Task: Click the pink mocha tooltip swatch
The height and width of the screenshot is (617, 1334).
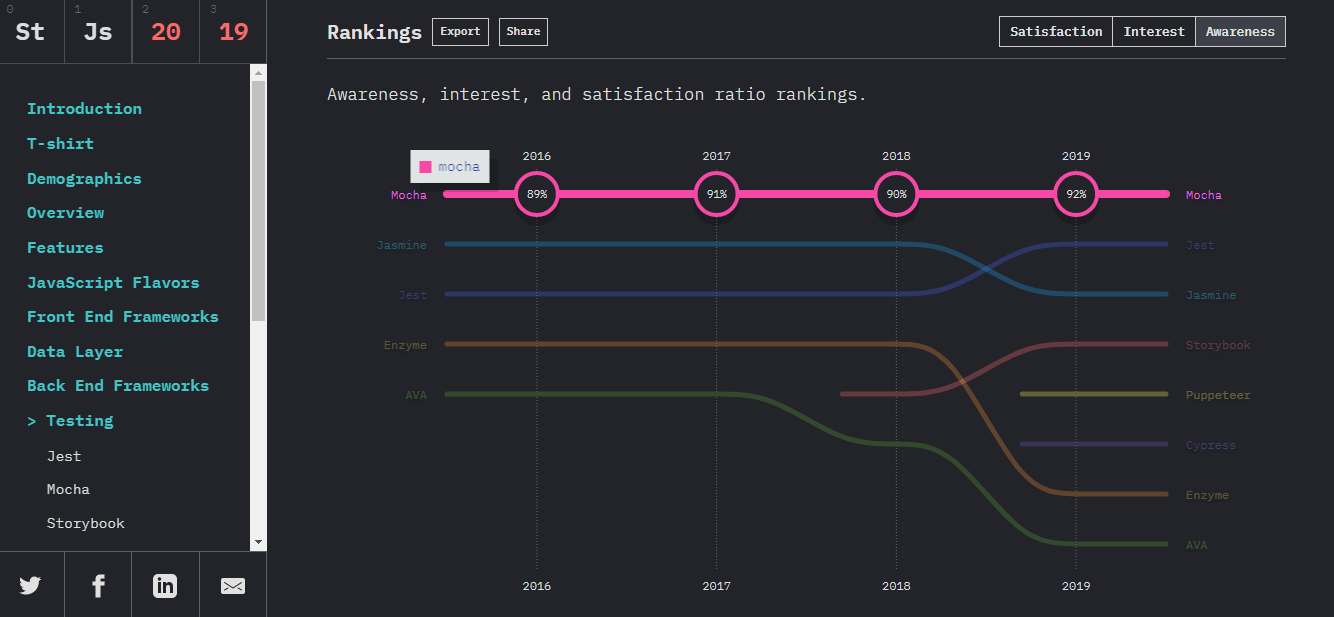Action: pos(425,167)
